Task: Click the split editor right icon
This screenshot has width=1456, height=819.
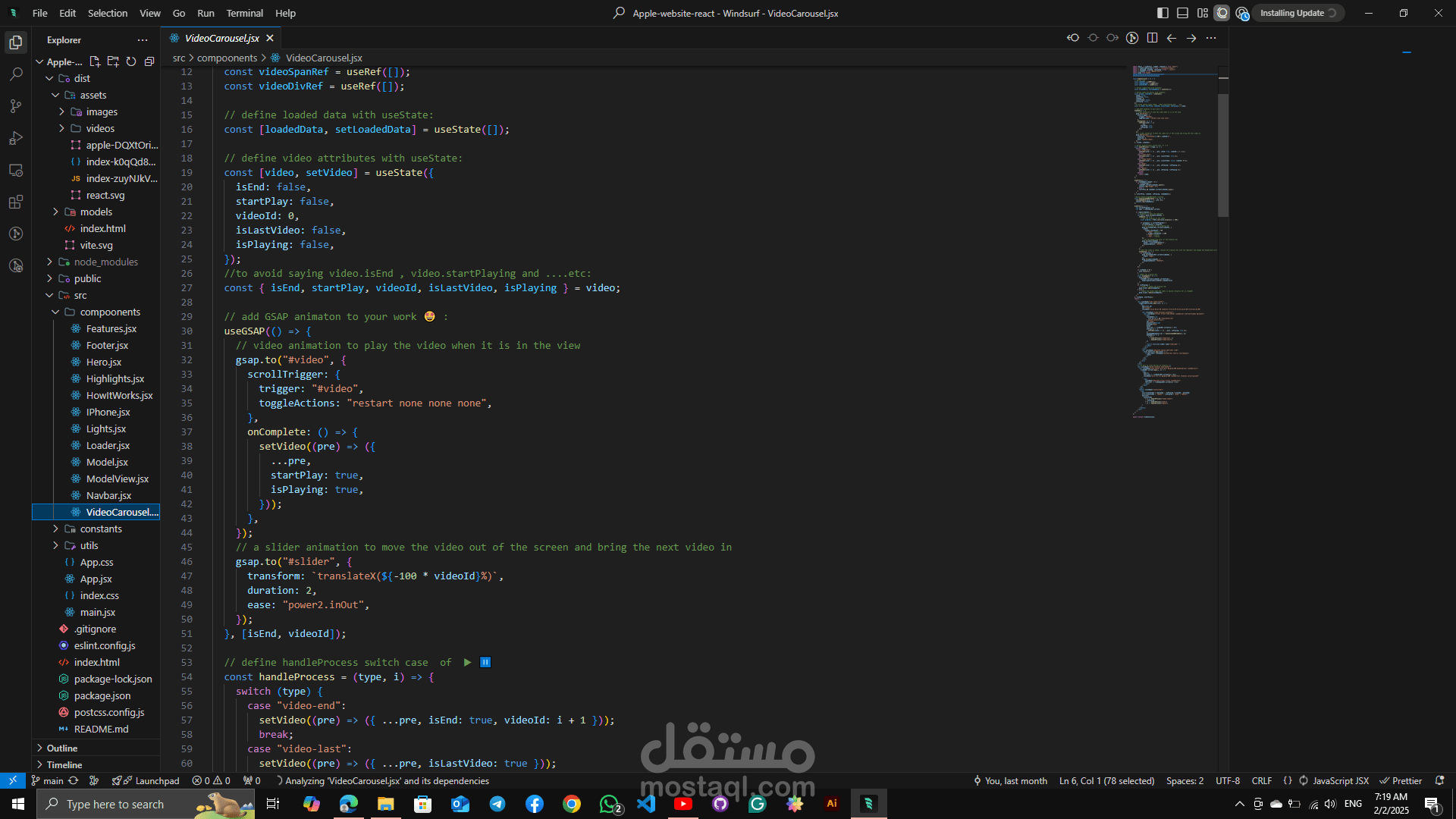Action: coord(1152,38)
